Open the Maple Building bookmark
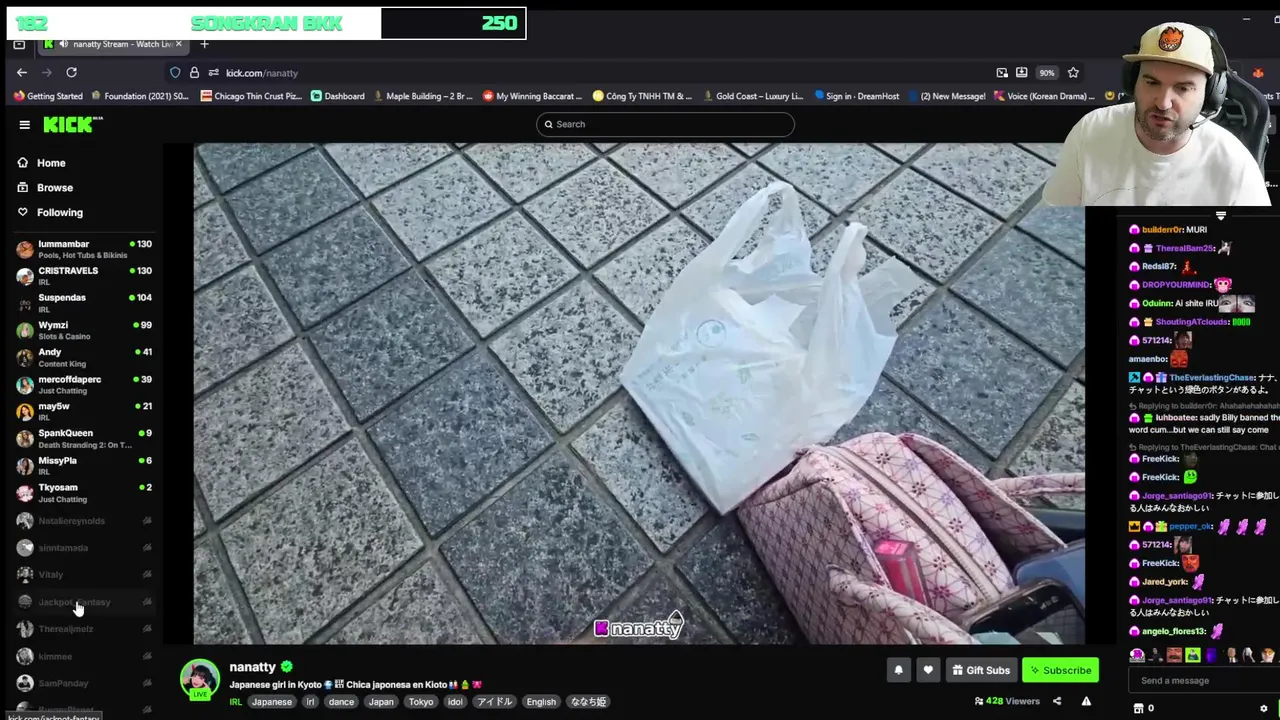Screen dimensions: 1280x720 423,96
